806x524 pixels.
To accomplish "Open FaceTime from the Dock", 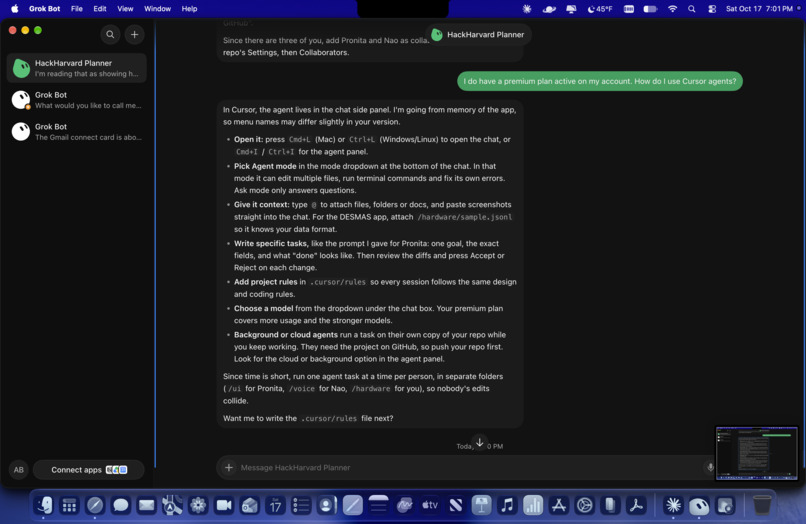I will (224, 505).
